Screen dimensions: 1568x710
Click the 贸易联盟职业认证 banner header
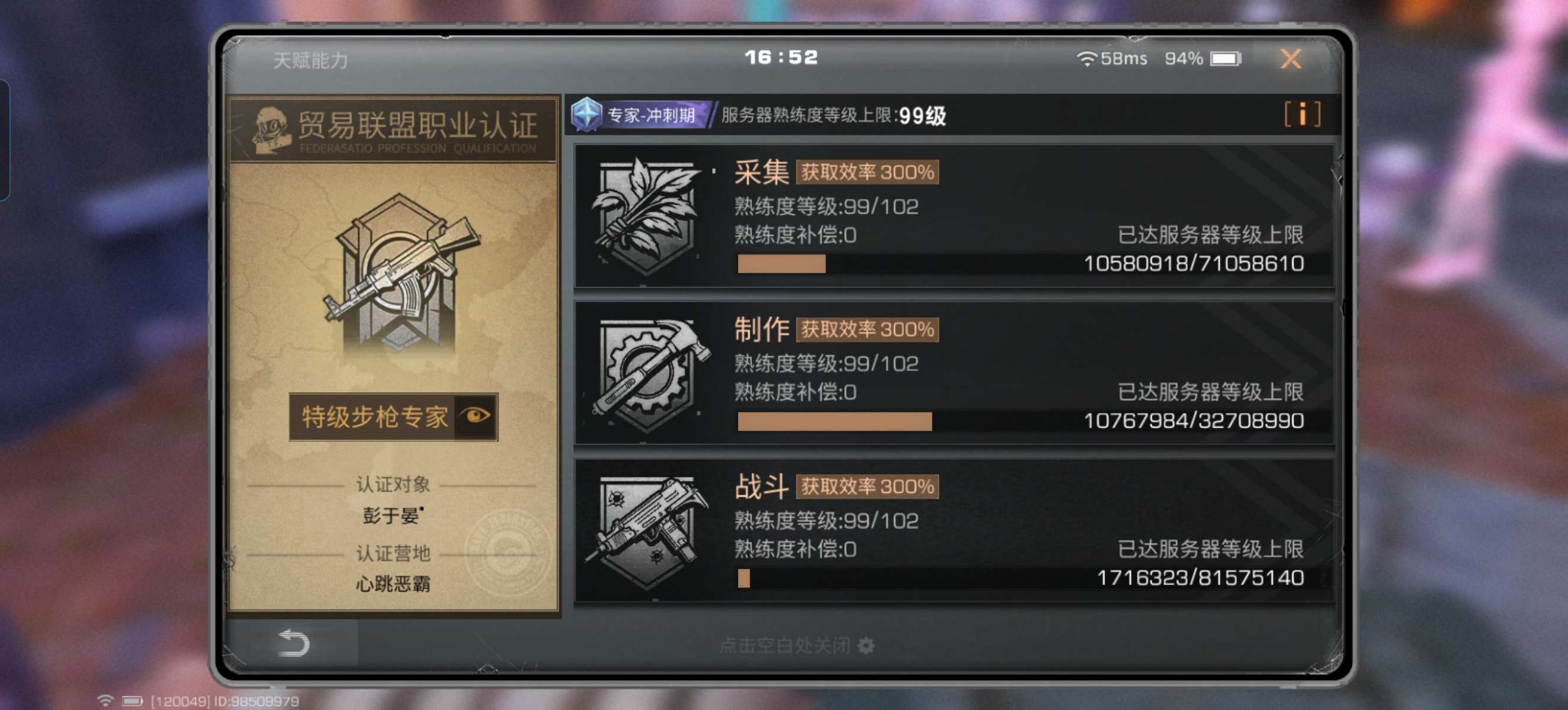pos(393,130)
